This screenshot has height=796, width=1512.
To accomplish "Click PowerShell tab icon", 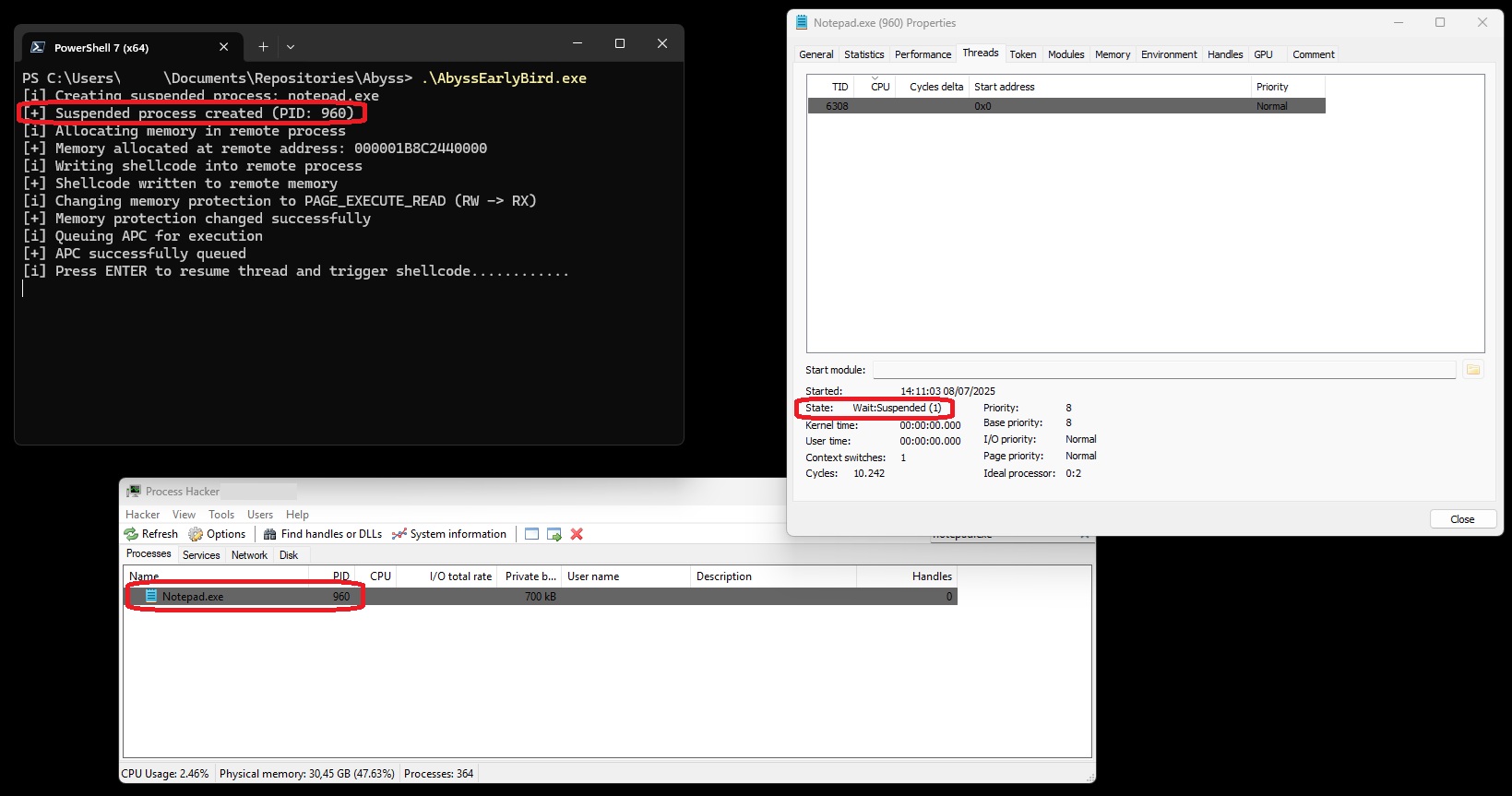I will click(x=38, y=47).
